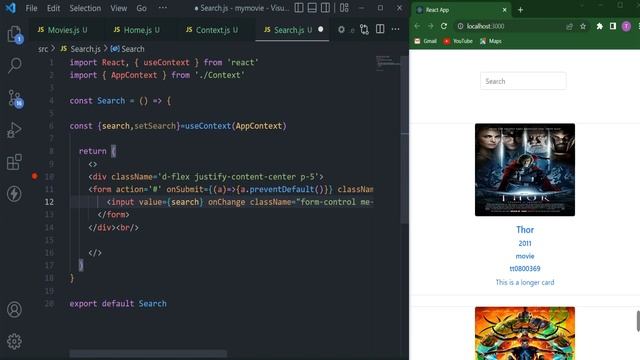Click the share page icon in address bar
Viewport: 640px width, 360px height.
coord(570,27)
